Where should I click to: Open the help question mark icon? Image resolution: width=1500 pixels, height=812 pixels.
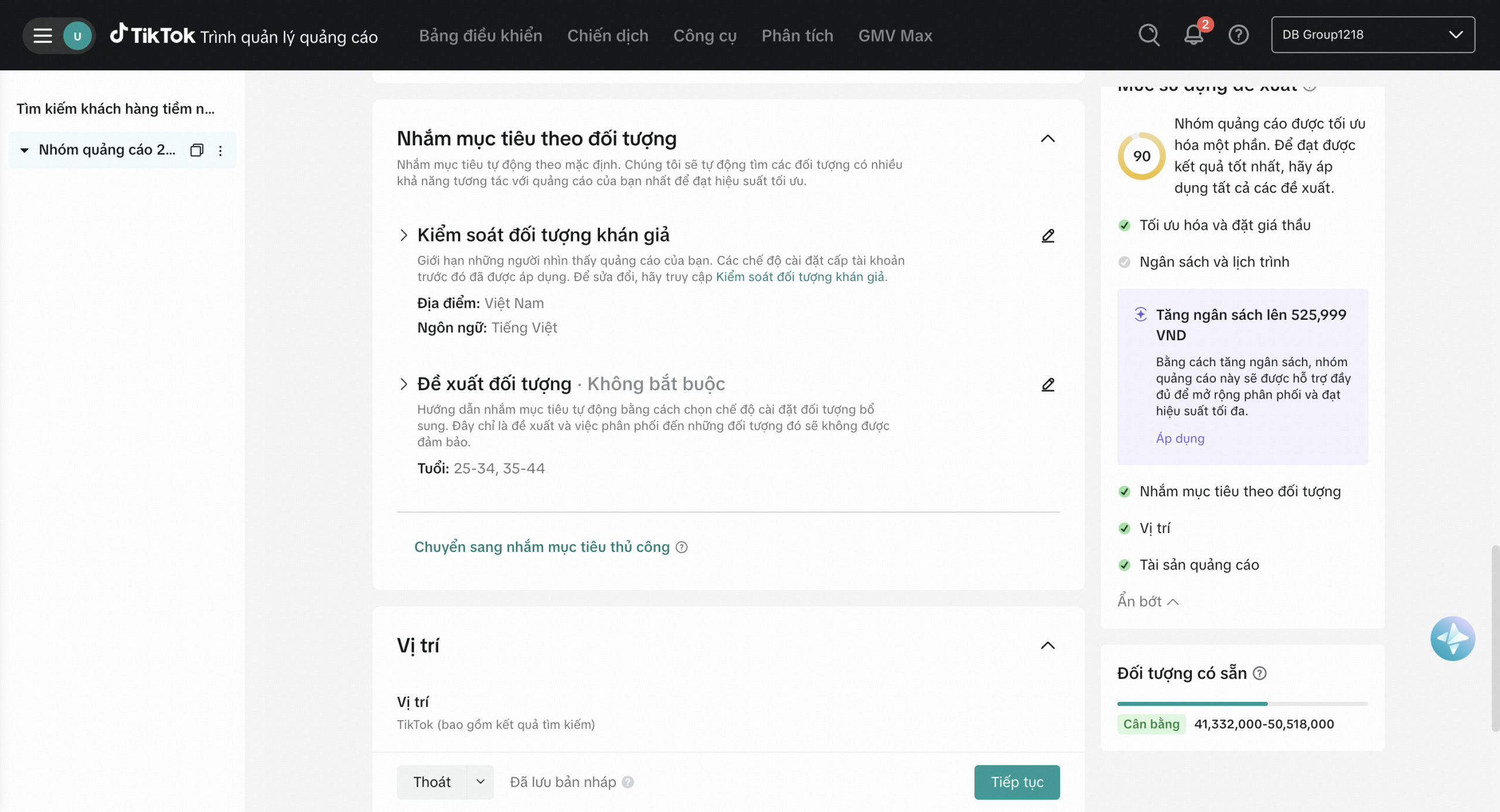point(1238,35)
